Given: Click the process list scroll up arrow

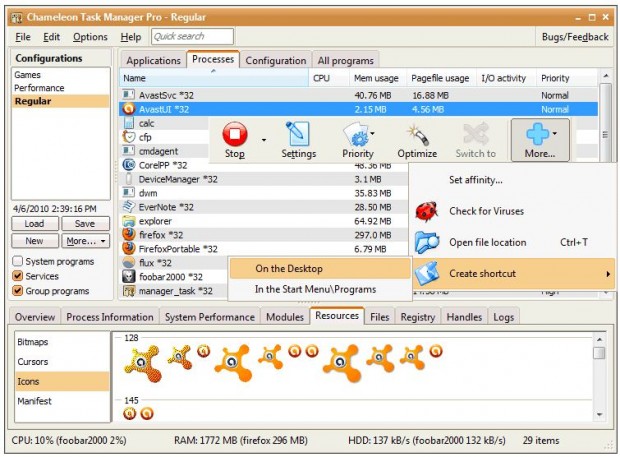Looking at the screenshot, I should click(x=606, y=76).
